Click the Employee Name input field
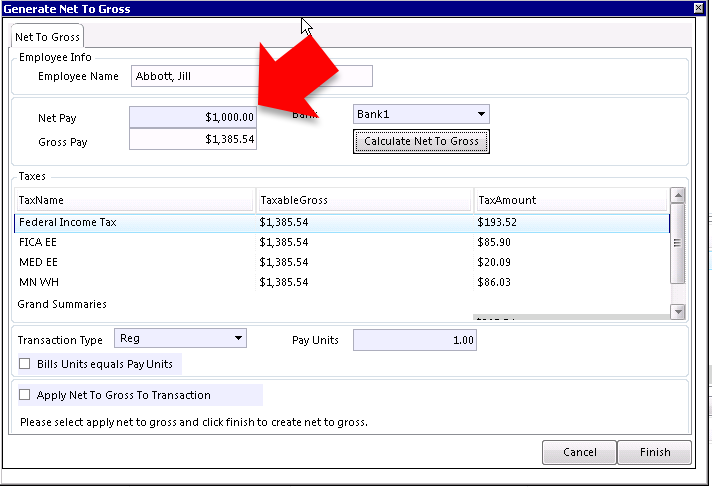 tap(251, 76)
